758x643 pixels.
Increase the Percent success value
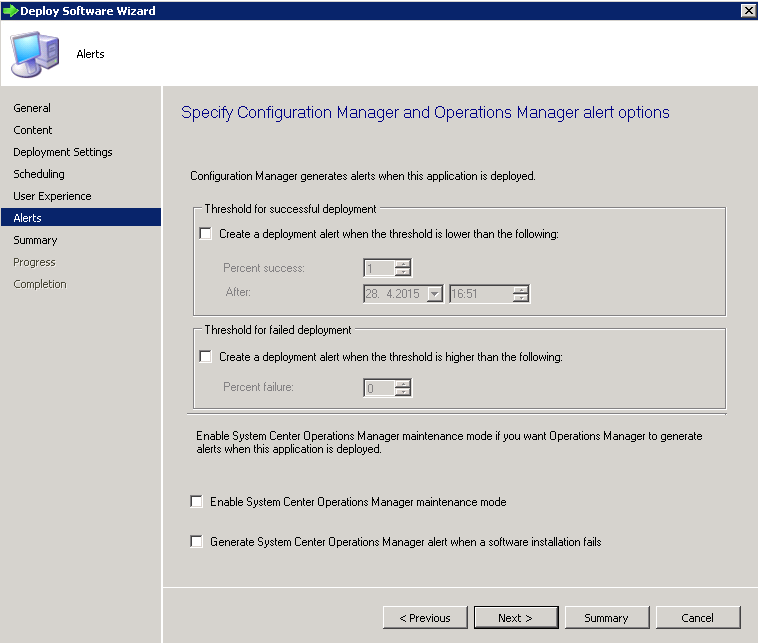click(x=402, y=264)
